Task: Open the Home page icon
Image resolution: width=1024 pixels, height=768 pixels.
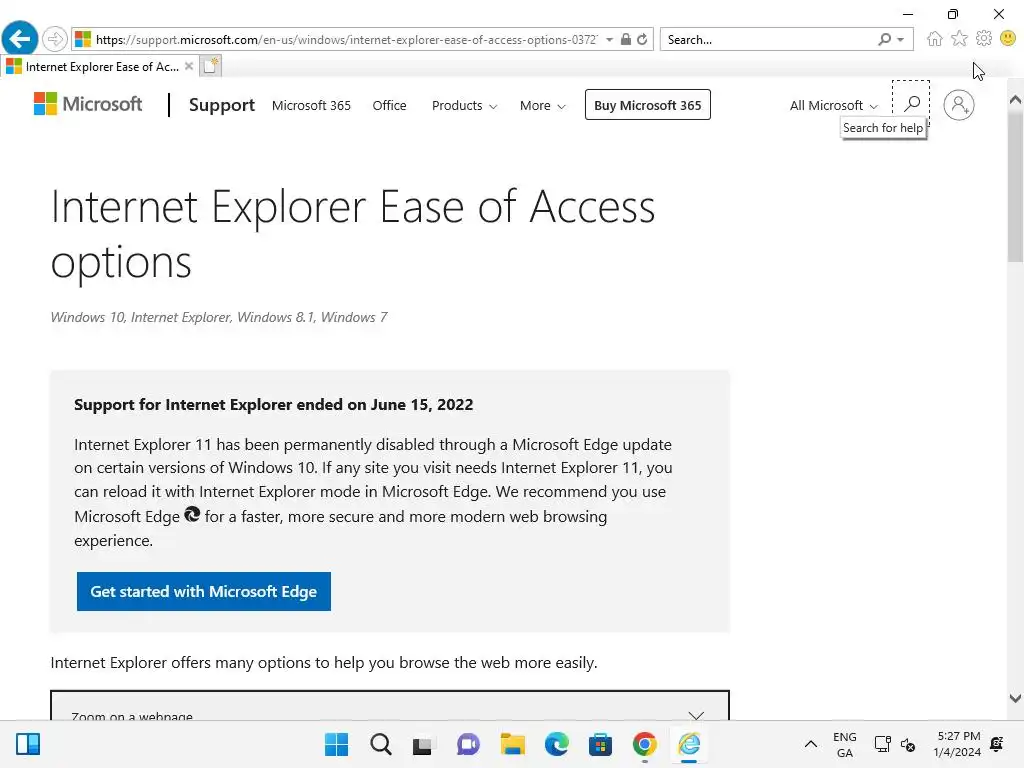Action: point(934,39)
